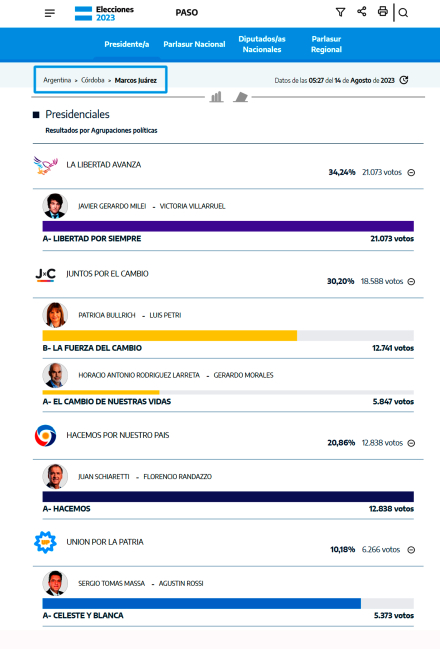The width and height of the screenshot is (440, 649).
Task: Open the Parlasur Nacional tab
Action: click(194, 44)
